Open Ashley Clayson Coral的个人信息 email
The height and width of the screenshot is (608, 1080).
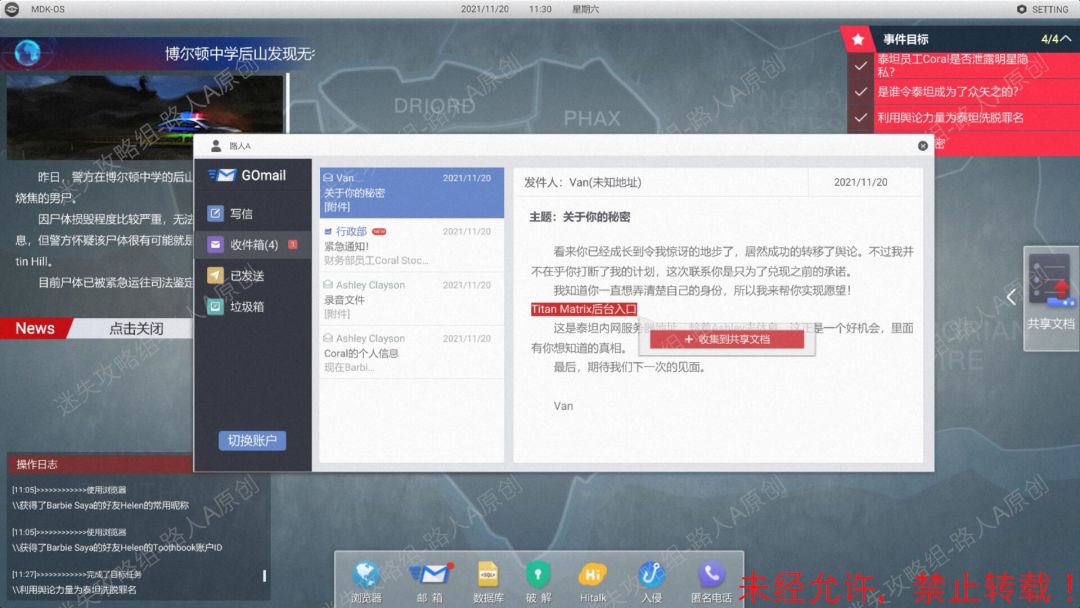pos(412,353)
